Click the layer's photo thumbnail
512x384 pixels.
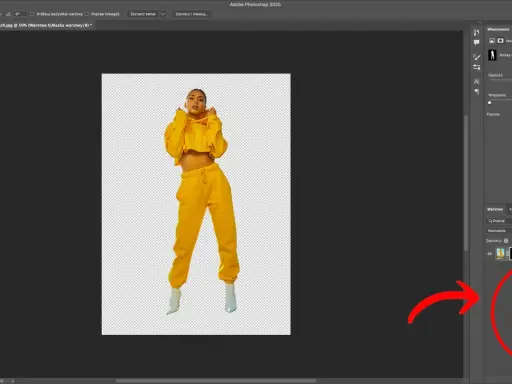tap(500, 254)
